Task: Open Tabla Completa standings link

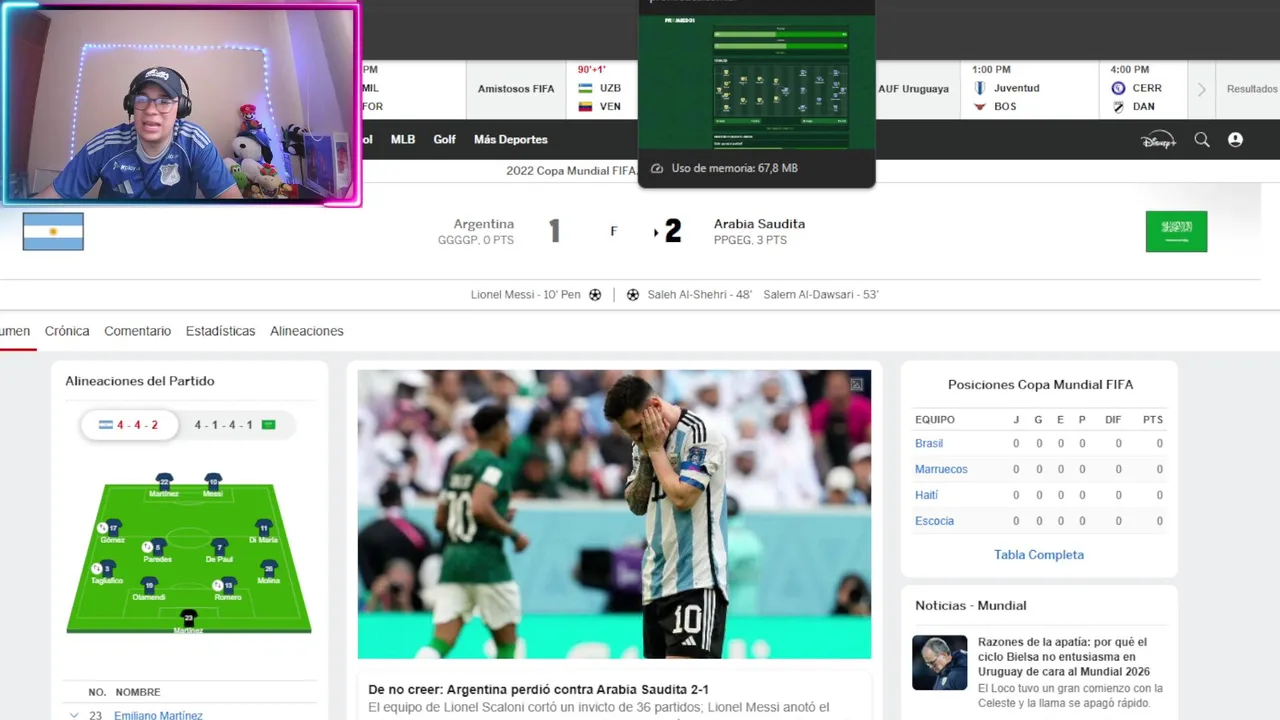Action: point(1039,555)
